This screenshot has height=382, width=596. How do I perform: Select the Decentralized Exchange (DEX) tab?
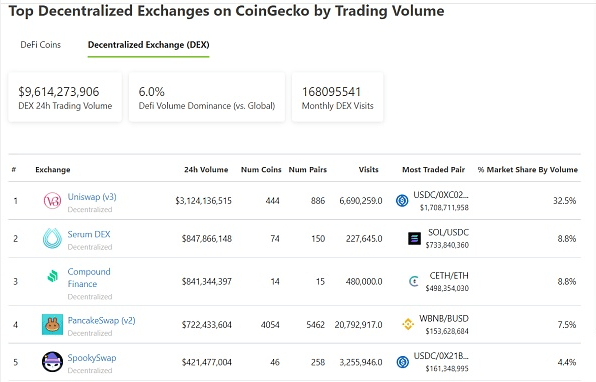coord(149,45)
